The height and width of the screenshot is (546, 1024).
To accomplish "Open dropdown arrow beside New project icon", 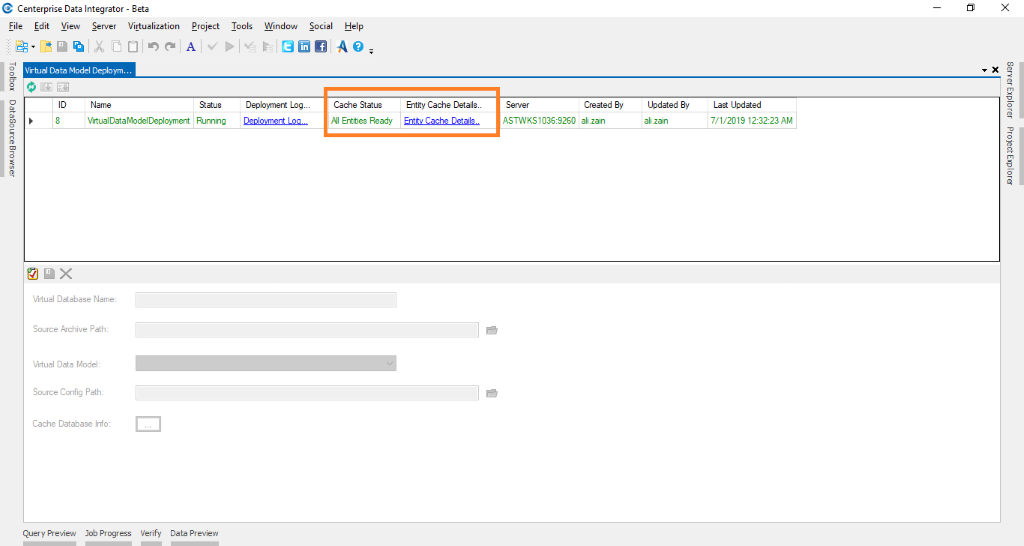I will (33, 46).
